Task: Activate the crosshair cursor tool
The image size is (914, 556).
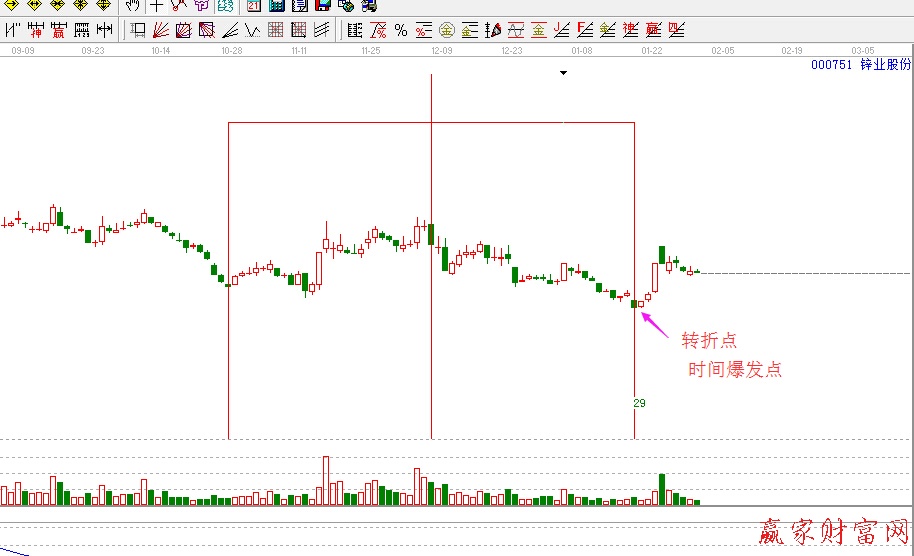Action: tap(156, 6)
